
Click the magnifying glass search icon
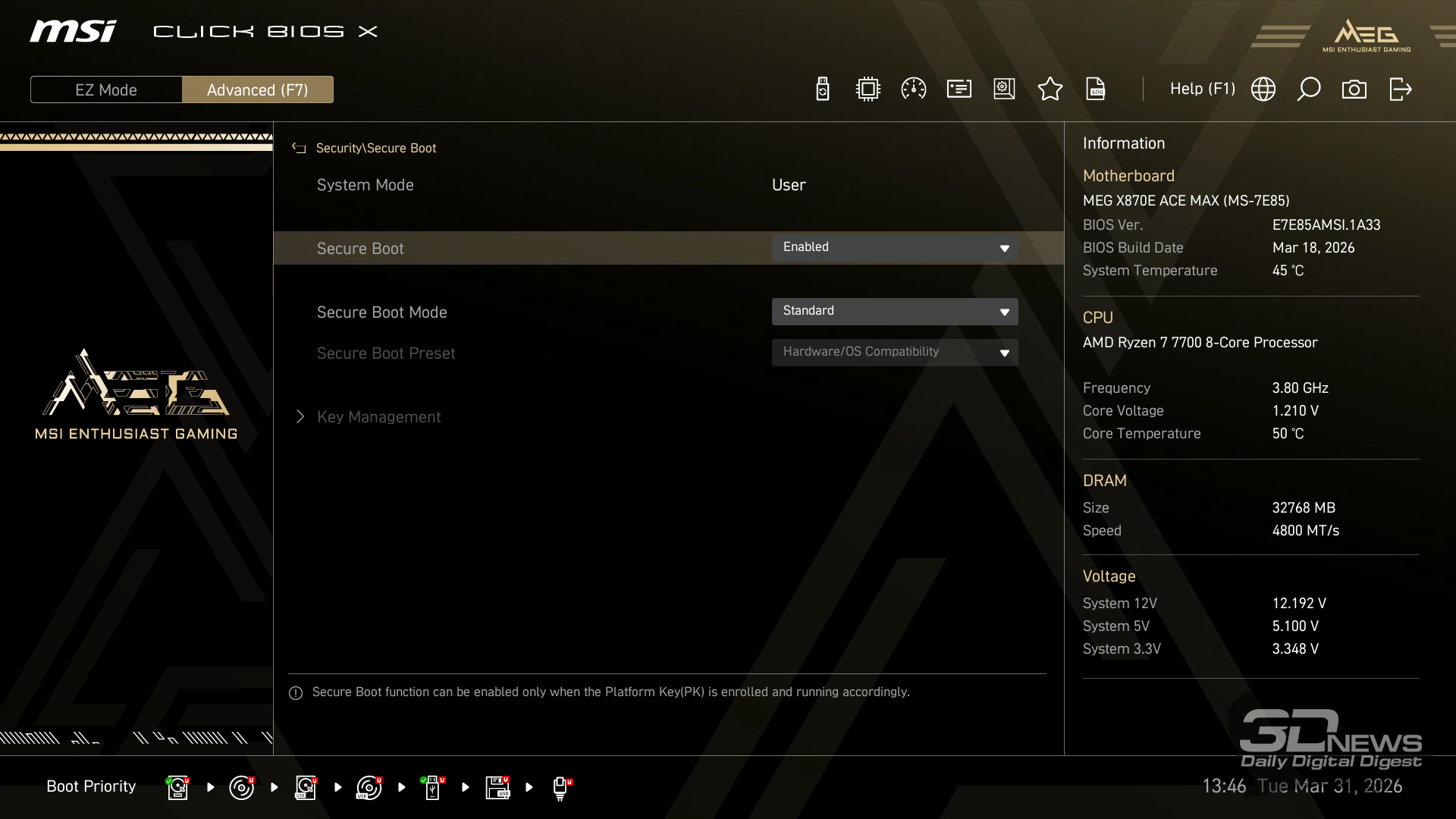pos(1308,89)
